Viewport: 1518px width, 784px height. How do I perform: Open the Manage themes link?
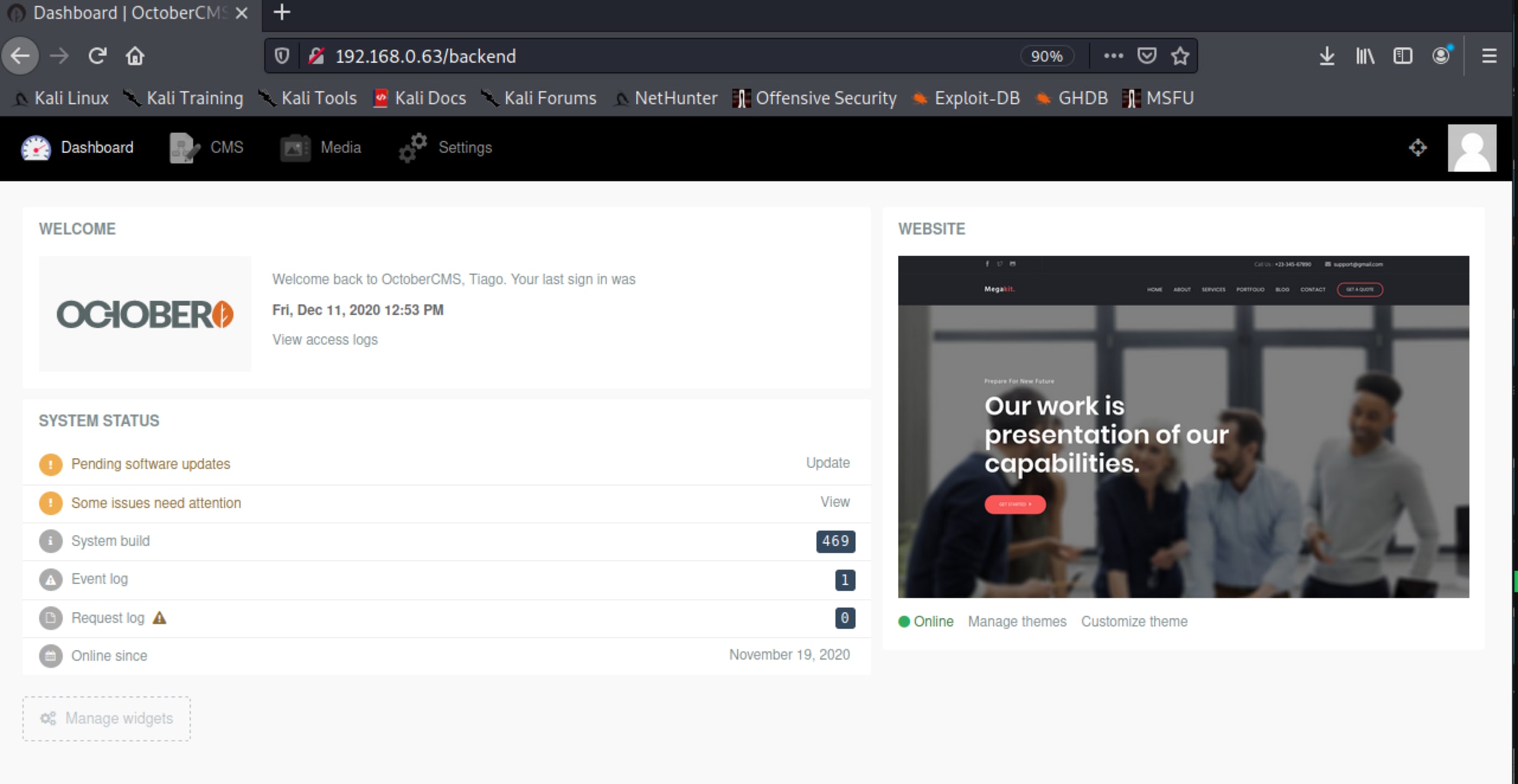click(x=1017, y=621)
